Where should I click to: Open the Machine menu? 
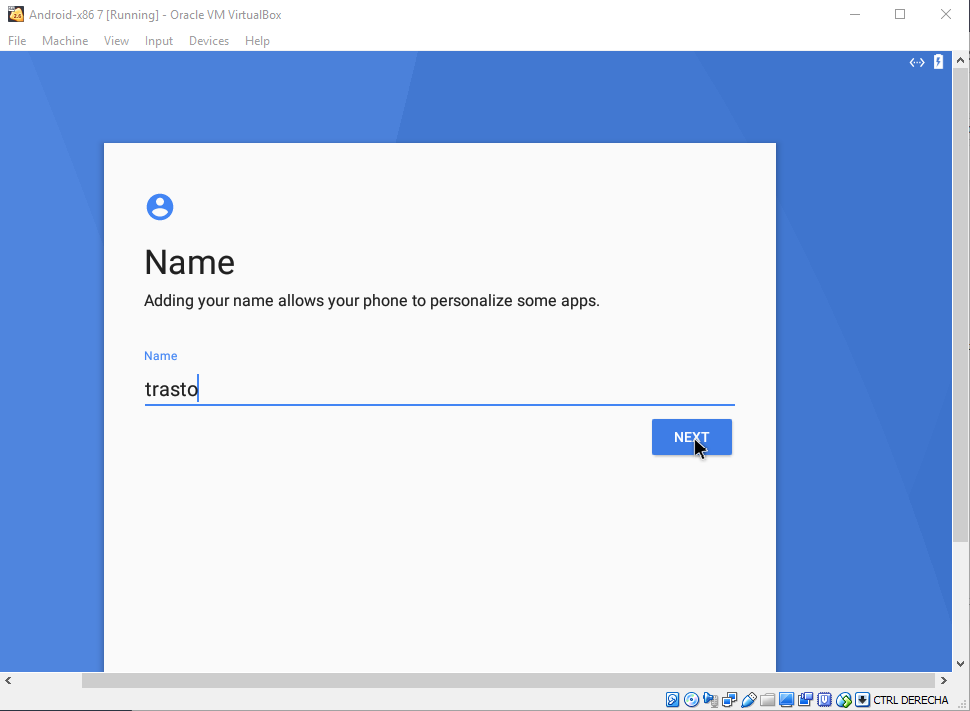coord(65,41)
